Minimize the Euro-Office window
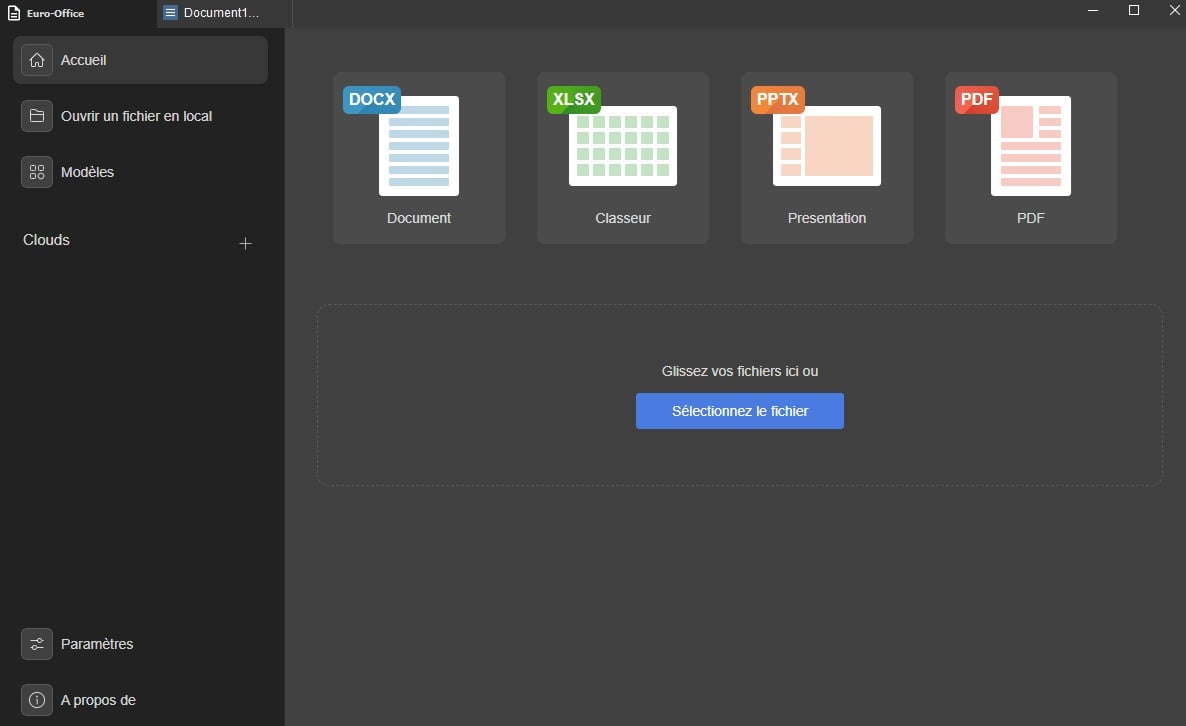Image resolution: width=1186 pixels, height=726 pixels. (1093, 11)
